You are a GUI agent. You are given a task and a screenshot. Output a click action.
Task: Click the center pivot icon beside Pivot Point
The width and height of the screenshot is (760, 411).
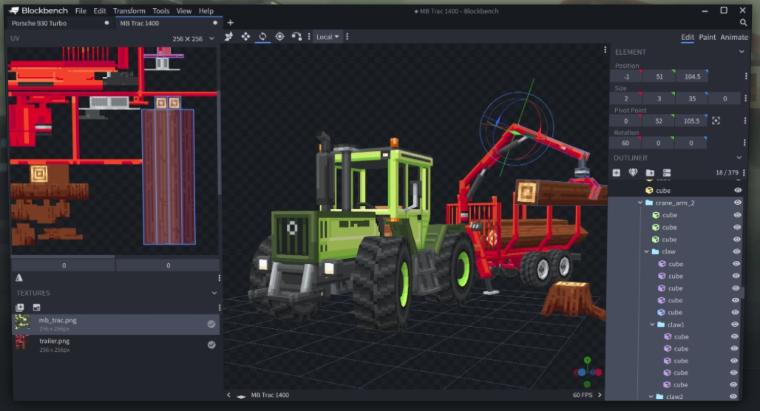[716, 121]
